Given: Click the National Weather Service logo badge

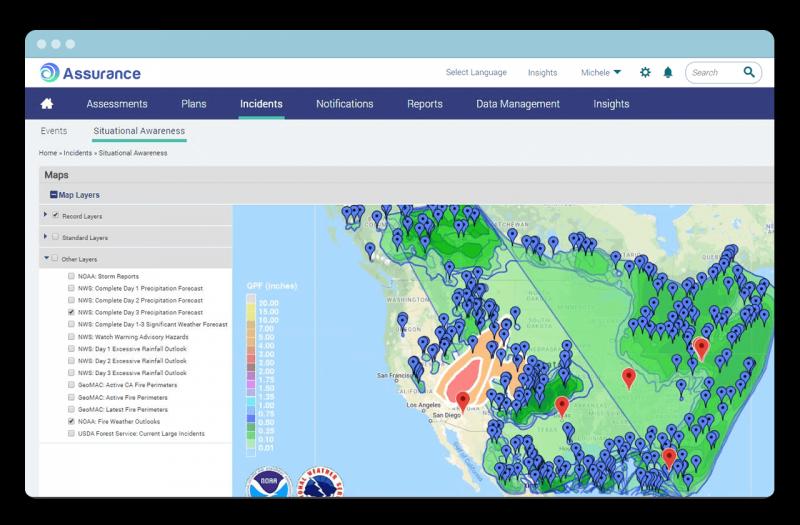Looking at the screenshot, I should click(320, 482).
